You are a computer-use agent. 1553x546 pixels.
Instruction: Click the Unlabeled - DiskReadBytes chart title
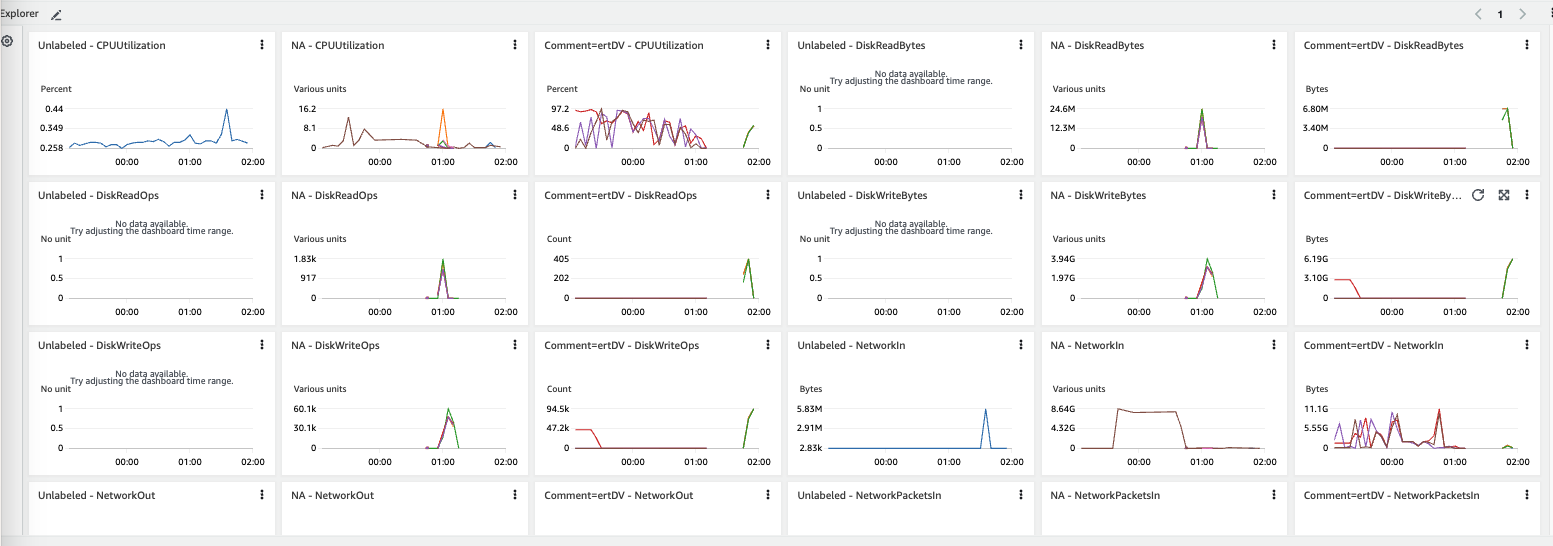pyautogui.click(x=861, y=45)
